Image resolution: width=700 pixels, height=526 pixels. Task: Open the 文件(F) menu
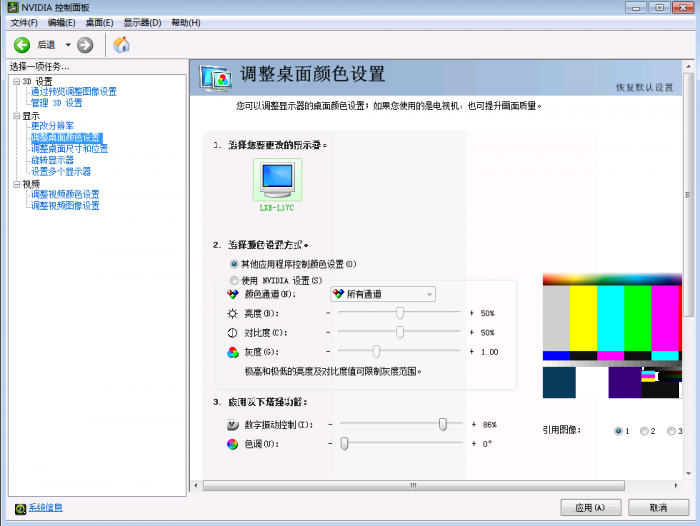tap(24, 23)
